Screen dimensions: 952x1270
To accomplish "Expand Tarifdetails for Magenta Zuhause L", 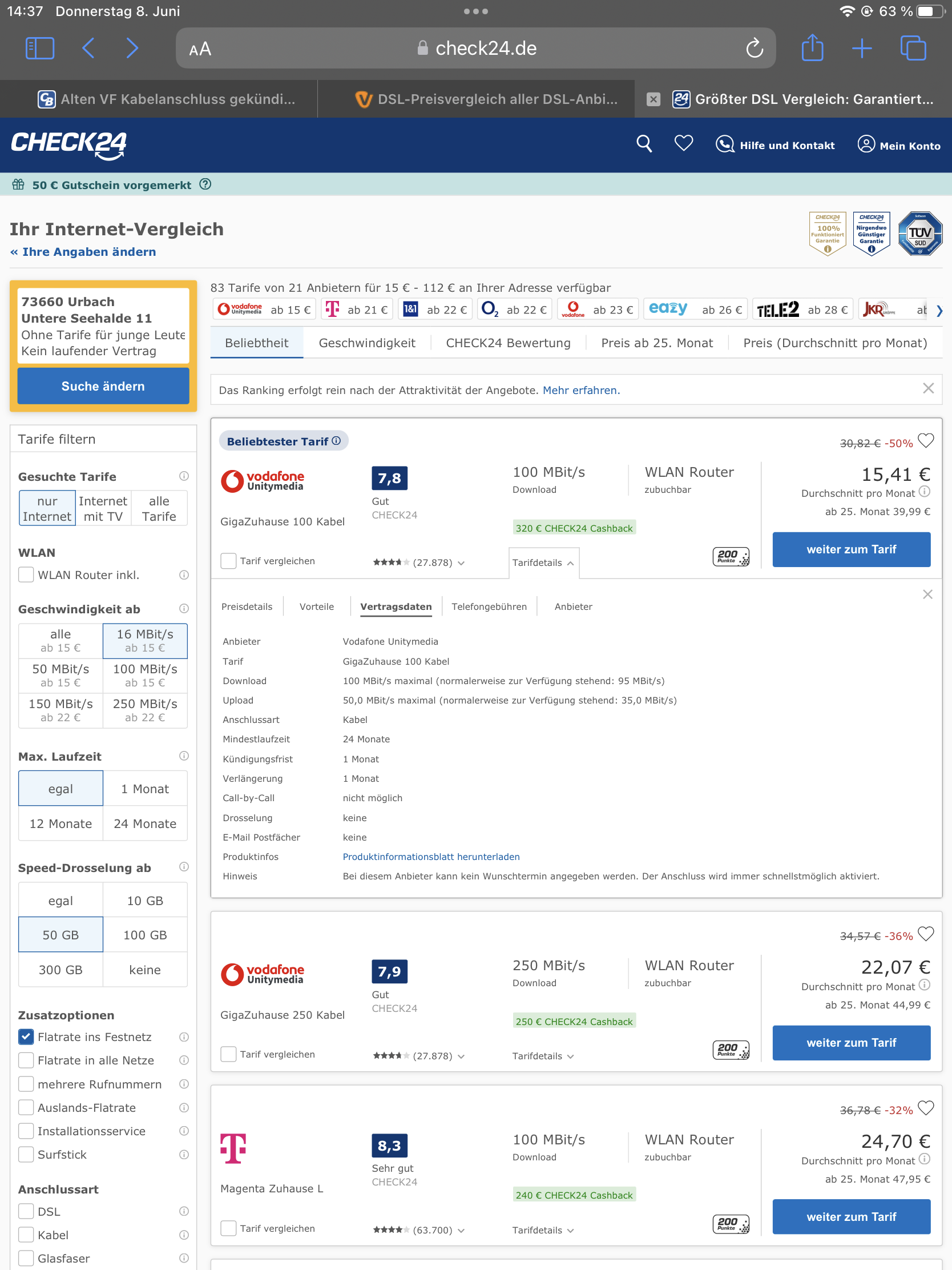I will [543, 1230].
